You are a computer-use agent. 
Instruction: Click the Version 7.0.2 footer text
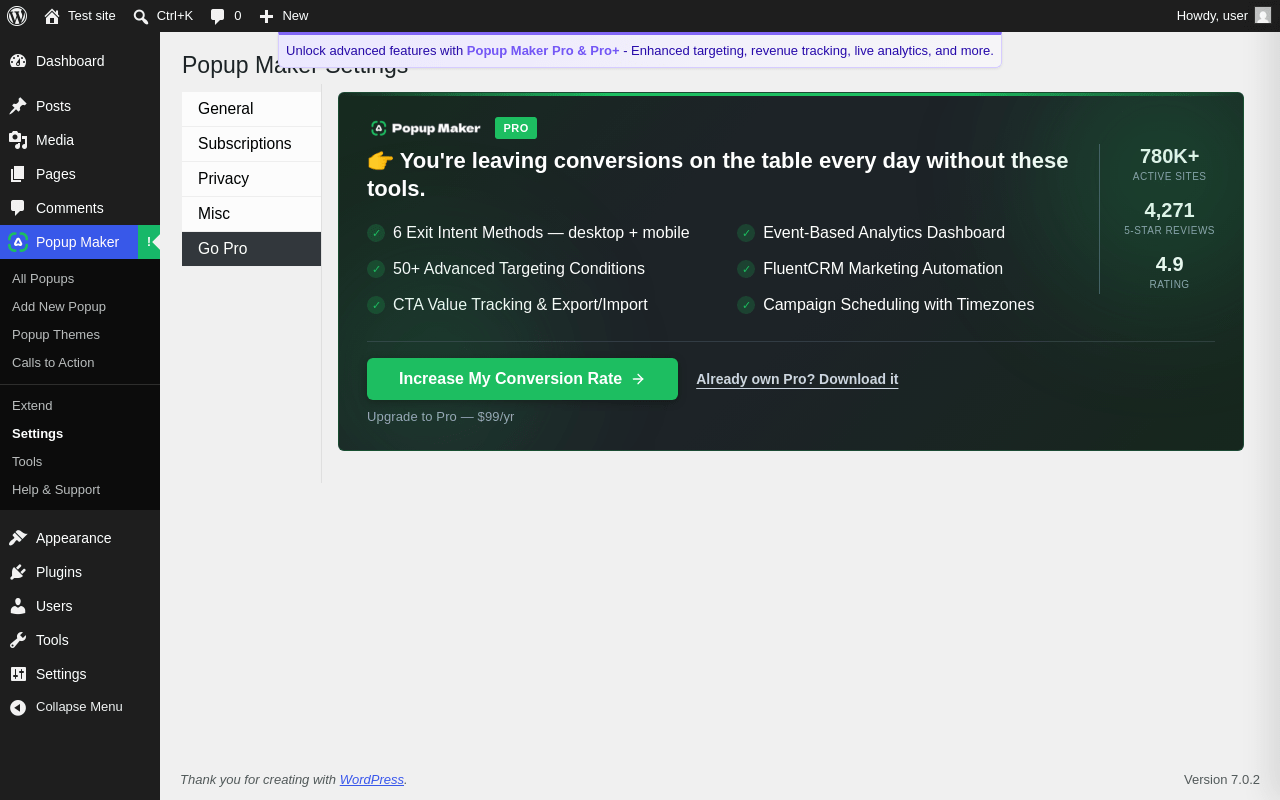tap(1222, 779)
